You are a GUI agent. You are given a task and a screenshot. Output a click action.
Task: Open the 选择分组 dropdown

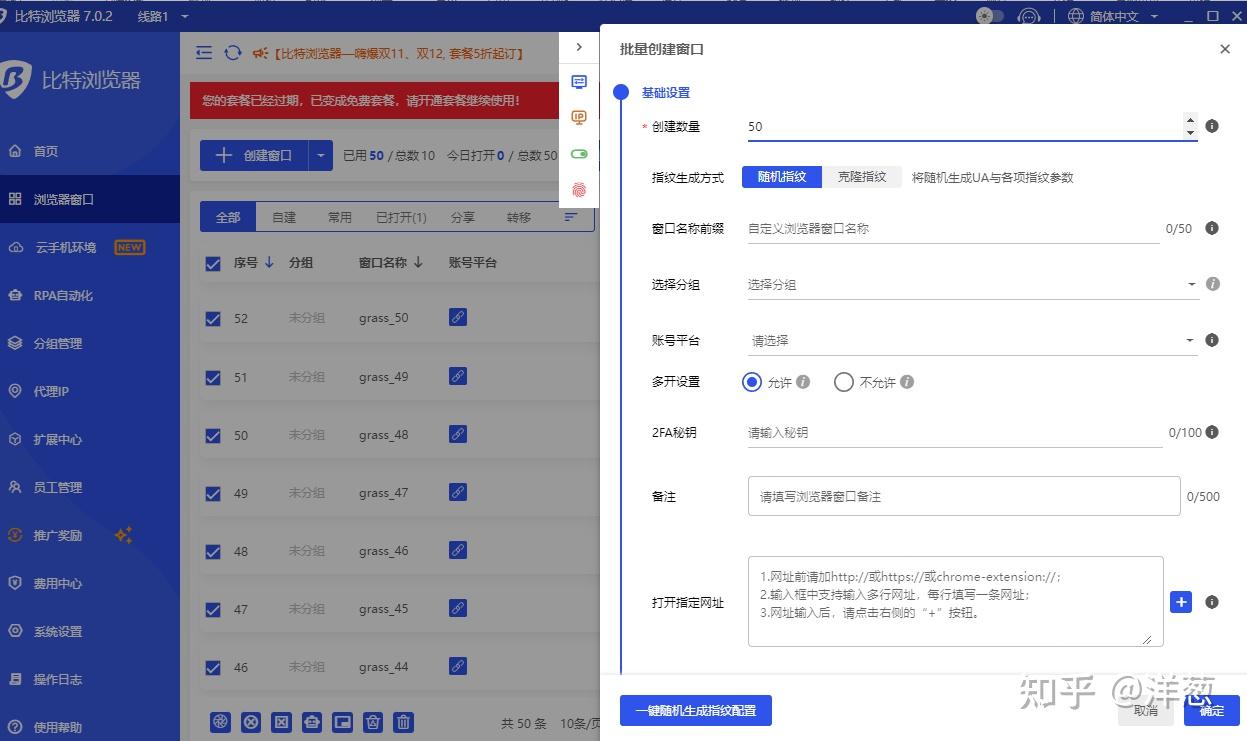click(x=972, y=285)
